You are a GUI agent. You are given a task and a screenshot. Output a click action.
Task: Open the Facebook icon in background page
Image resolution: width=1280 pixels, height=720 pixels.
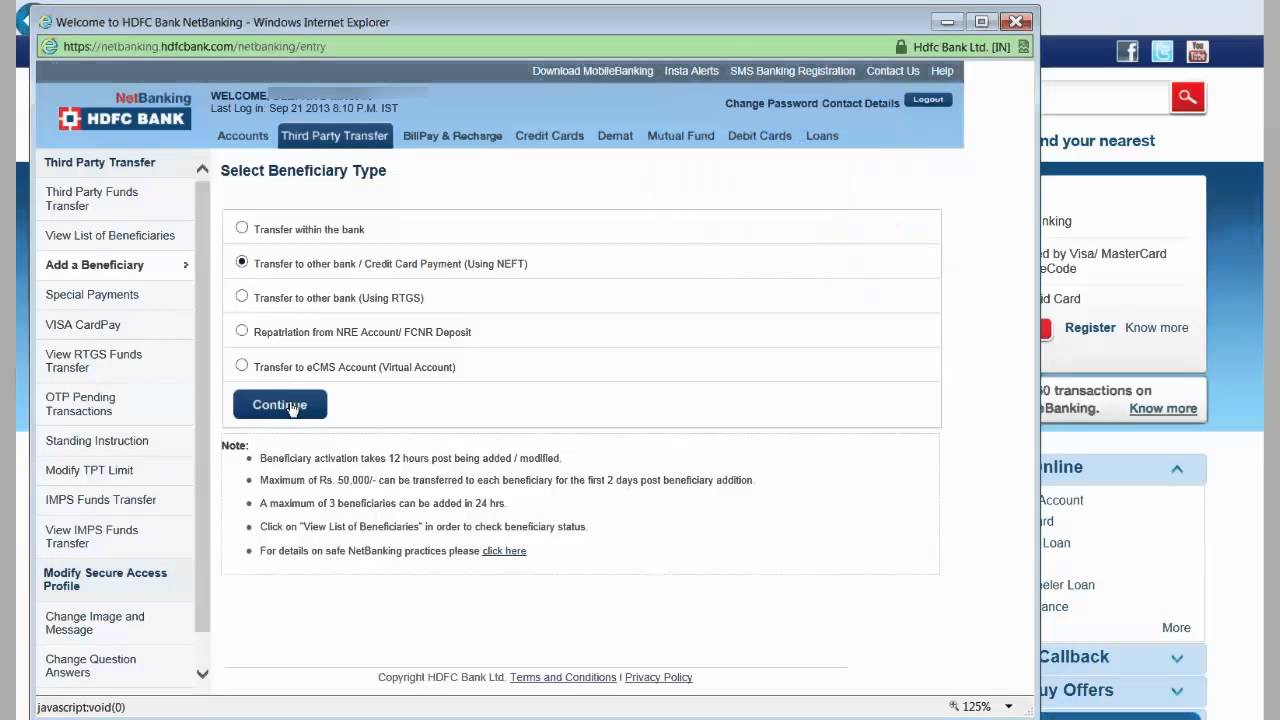(1127, 52)
